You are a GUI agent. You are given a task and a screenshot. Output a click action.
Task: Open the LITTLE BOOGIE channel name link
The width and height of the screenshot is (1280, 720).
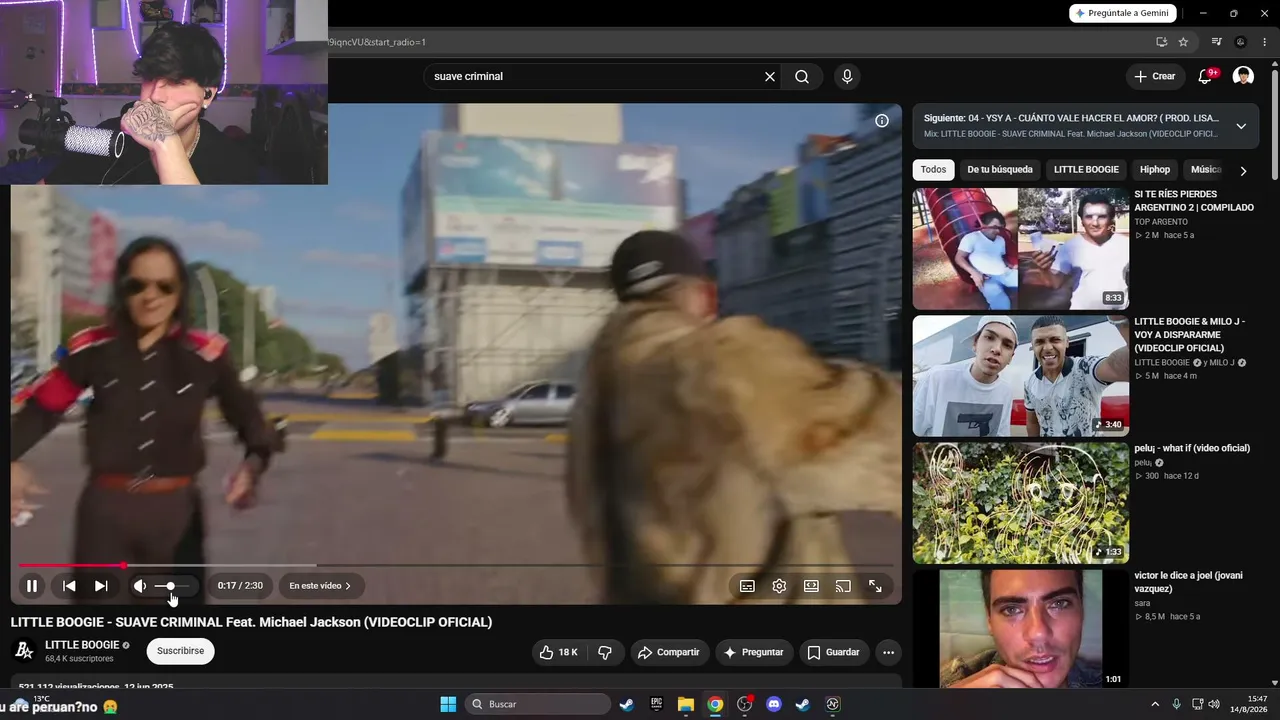pos(82,645)
